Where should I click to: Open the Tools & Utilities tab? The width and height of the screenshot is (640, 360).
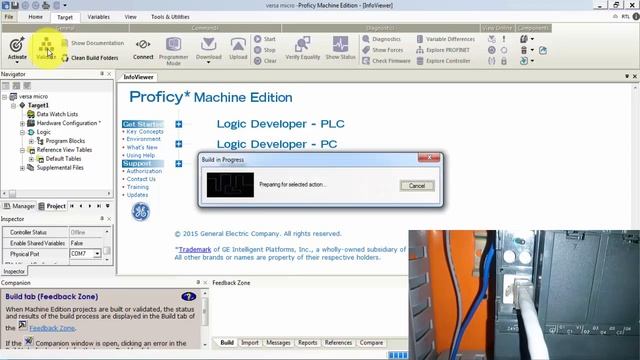170,17
